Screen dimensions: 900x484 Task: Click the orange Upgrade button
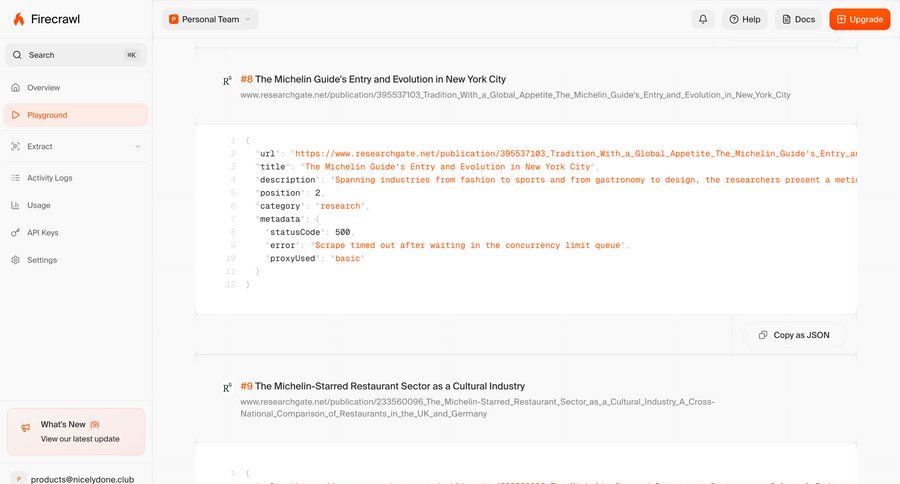point(859,19)
